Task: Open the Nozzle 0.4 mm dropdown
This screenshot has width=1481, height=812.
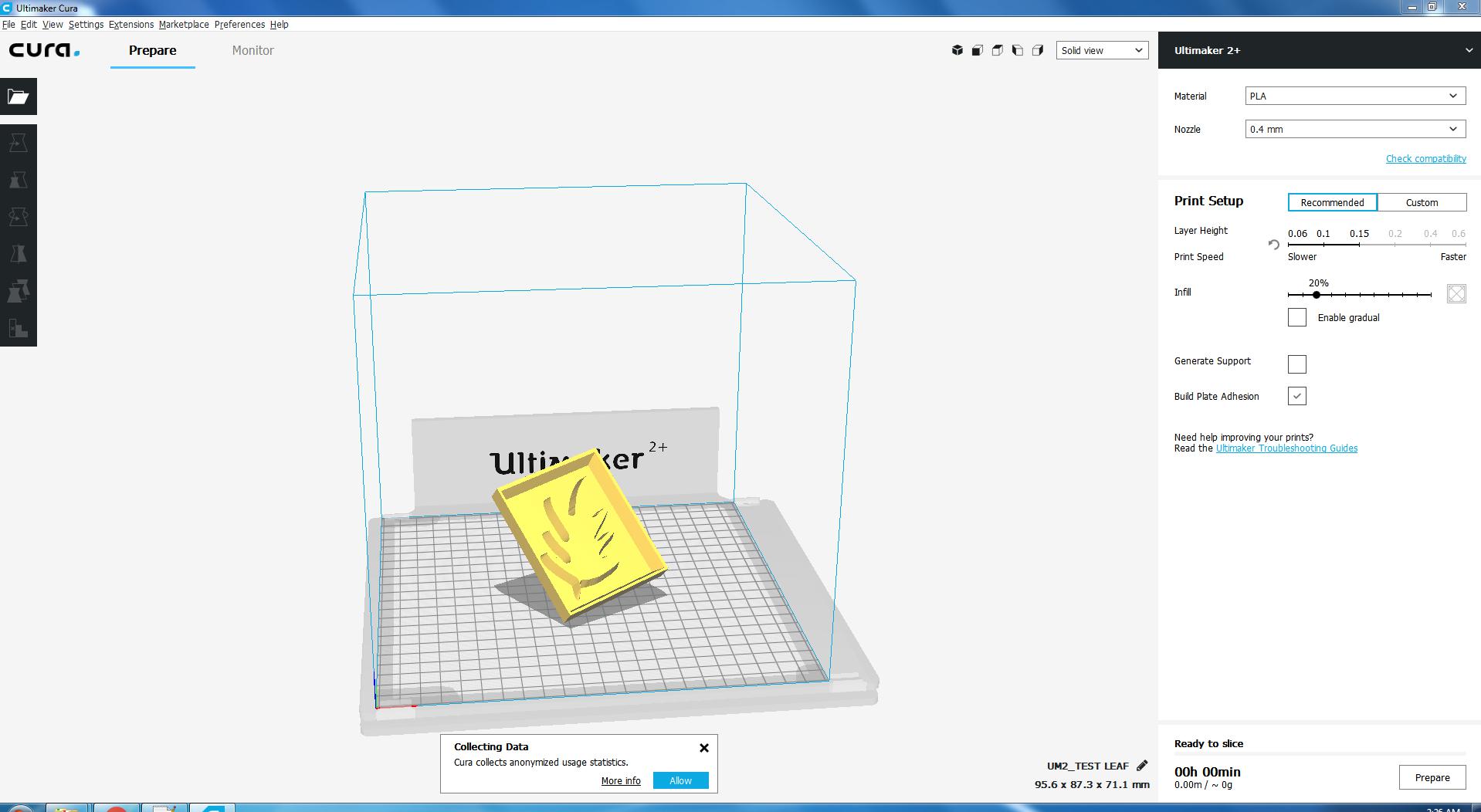Action: [1355, 129]
